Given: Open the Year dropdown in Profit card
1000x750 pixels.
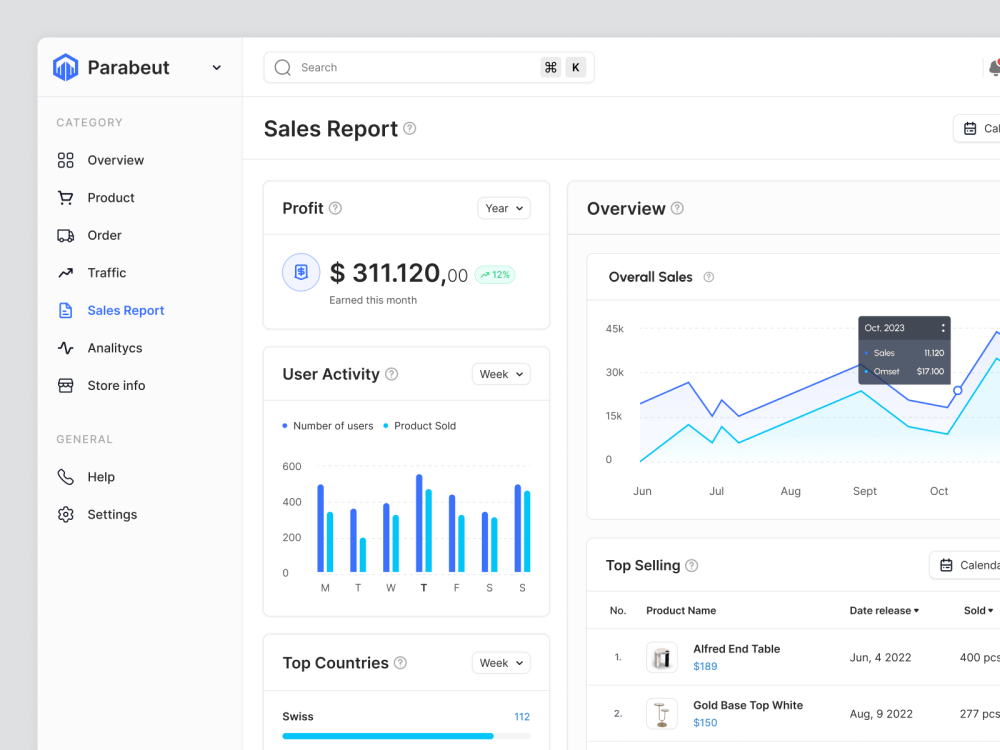Looking at the screenshot, I should tap(504, 209).
